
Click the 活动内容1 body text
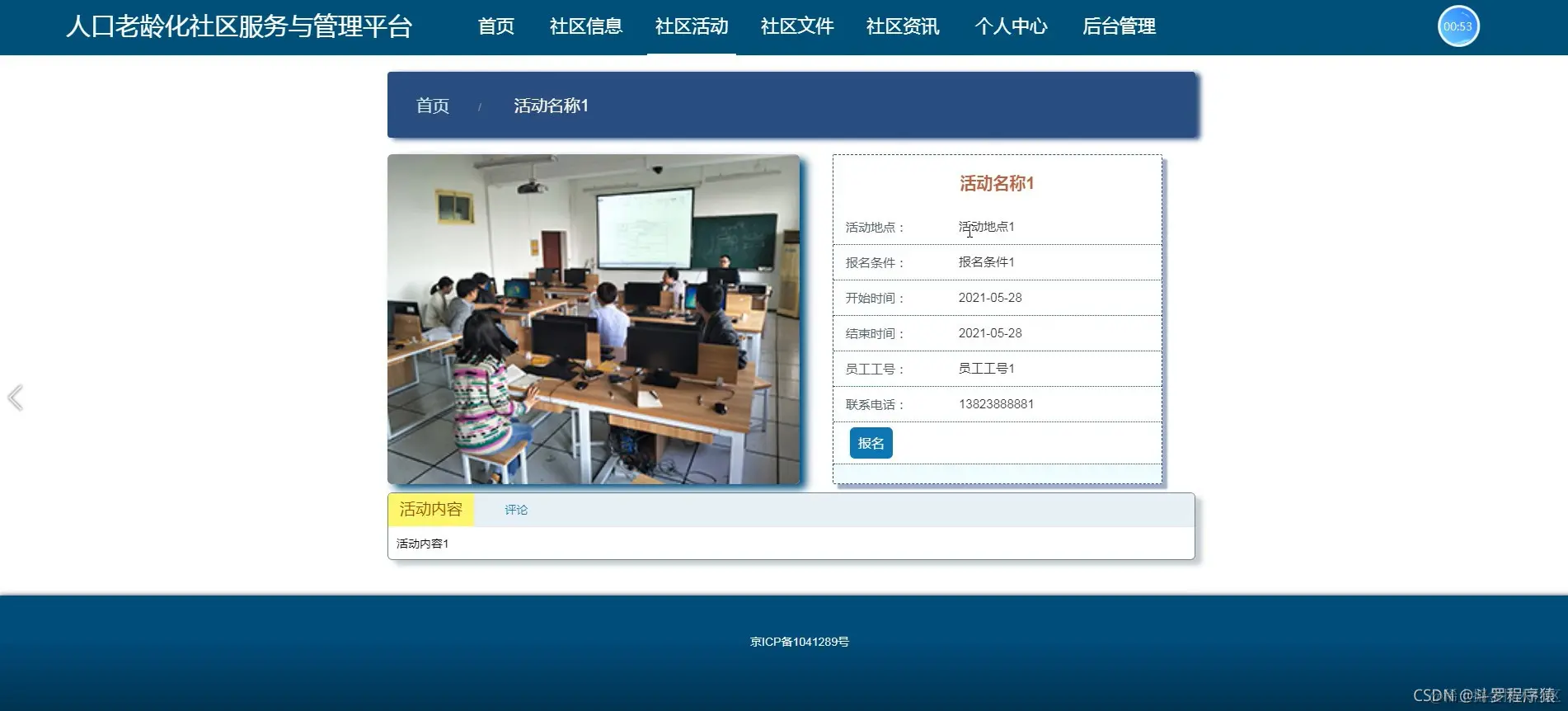(x=422, y=544)
